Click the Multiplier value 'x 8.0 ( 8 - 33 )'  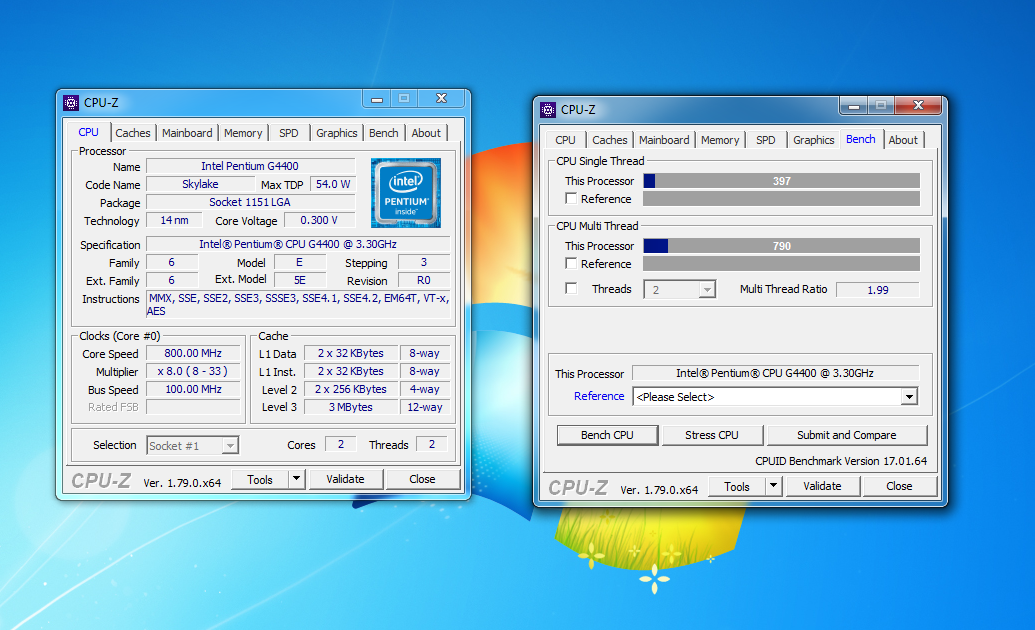coord(193,371)
